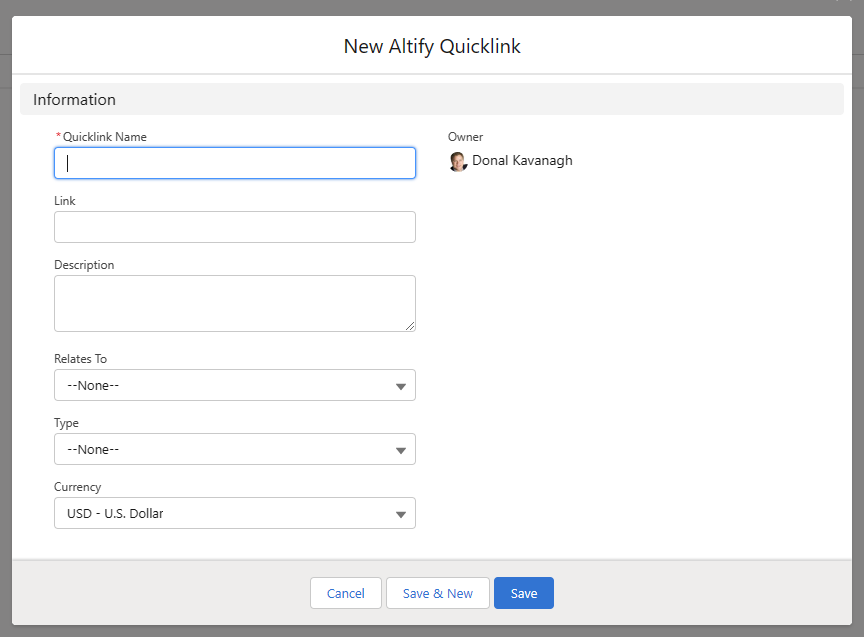Click the Type field label
The image size is (864, 637).
click(x=66, y=423)
